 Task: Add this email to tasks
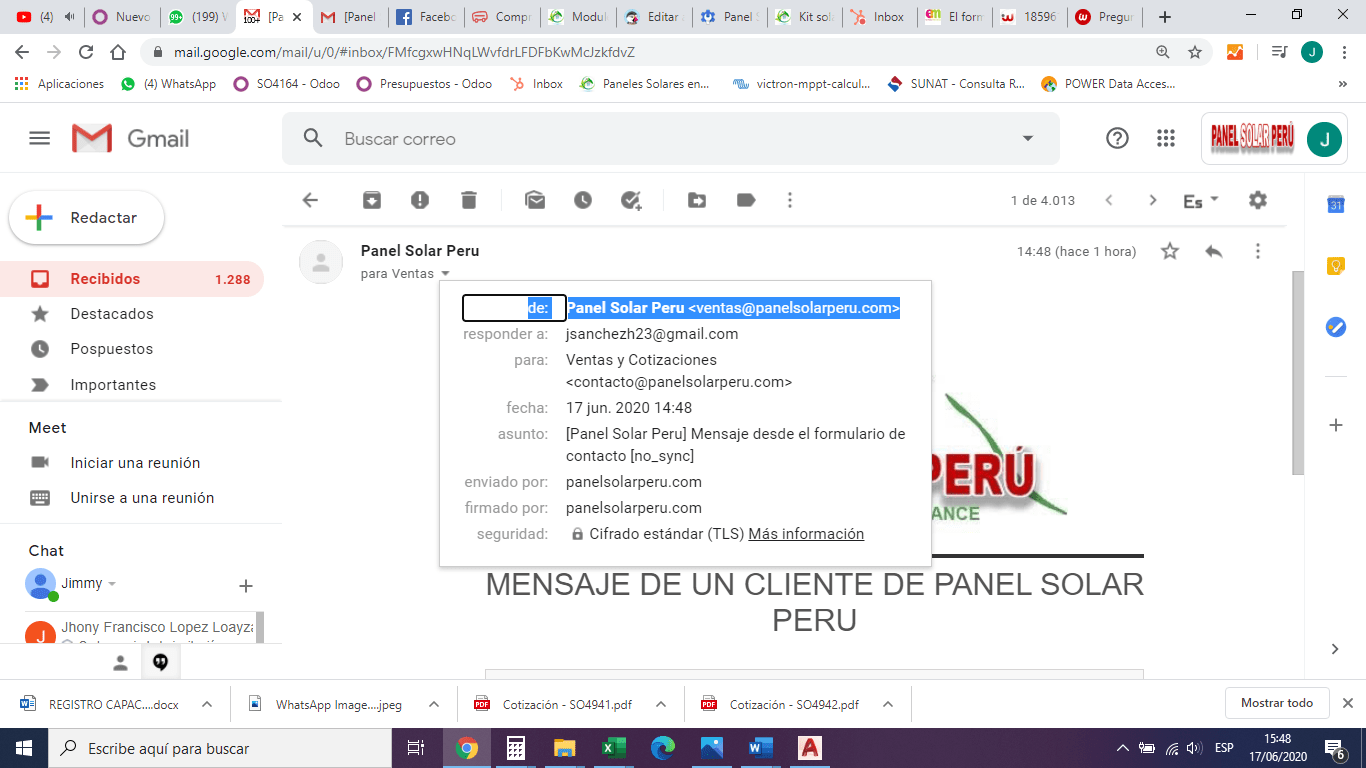[631, 200]
